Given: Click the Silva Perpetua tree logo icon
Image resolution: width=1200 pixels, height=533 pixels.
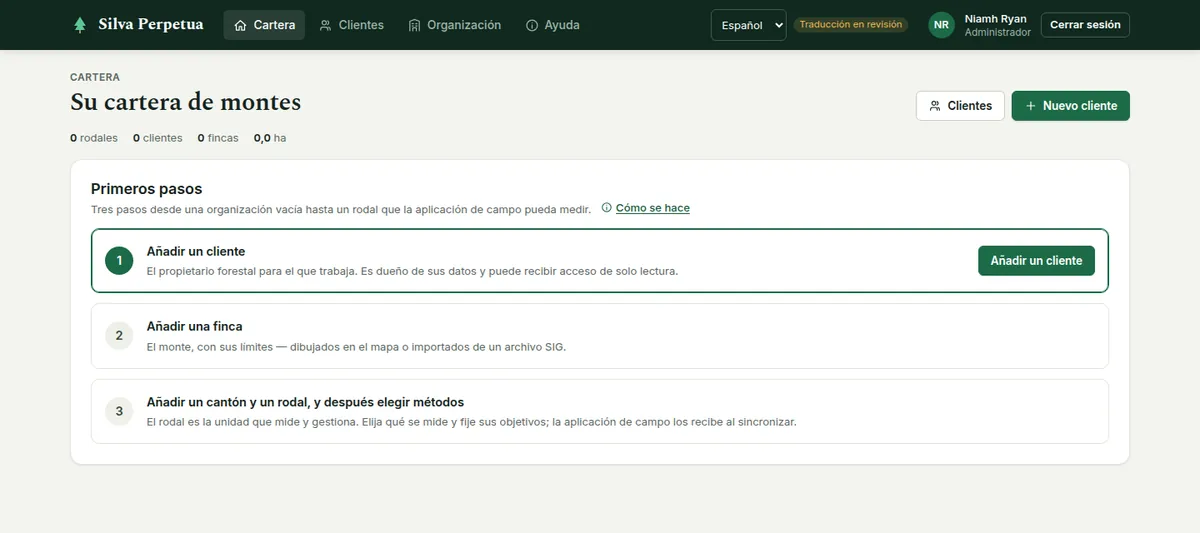Looking at the screenshot, I should (80, 25).
